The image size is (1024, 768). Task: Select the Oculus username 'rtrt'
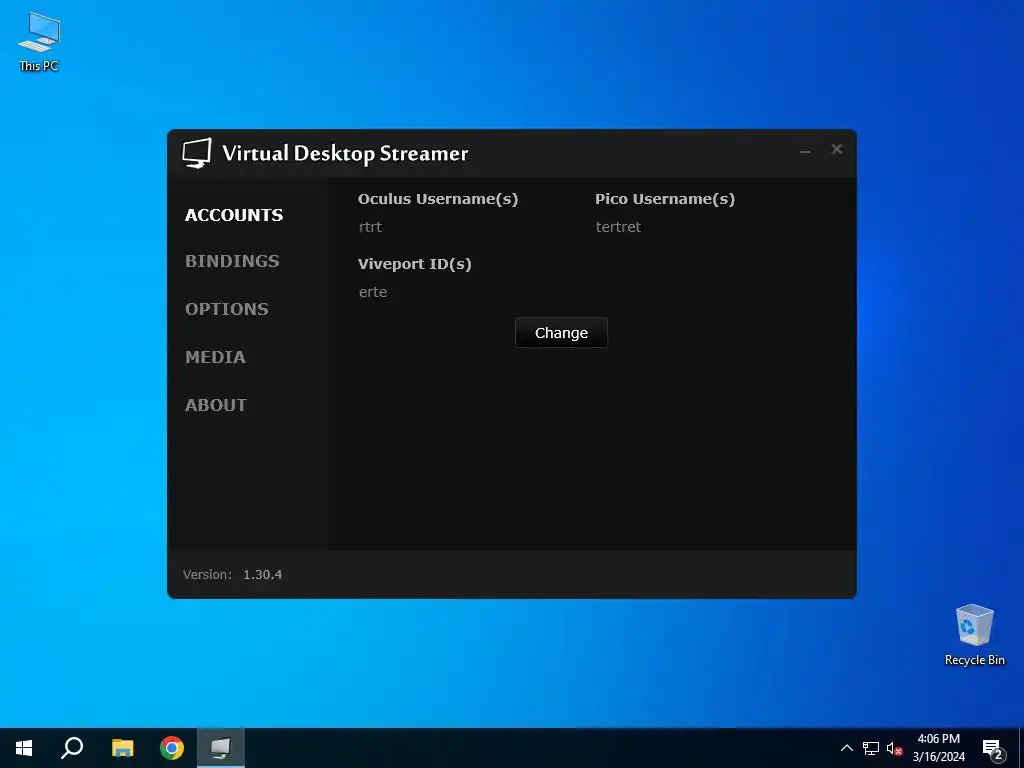click(370, 227)
